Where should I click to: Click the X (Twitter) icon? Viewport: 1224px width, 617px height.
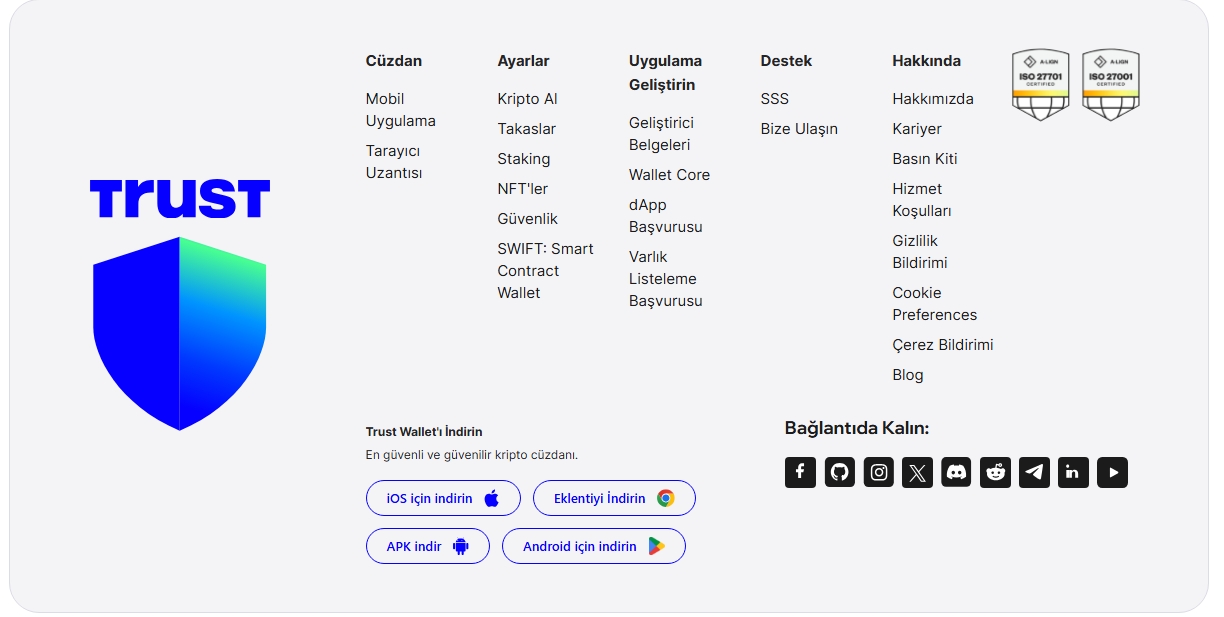[917, 472]
